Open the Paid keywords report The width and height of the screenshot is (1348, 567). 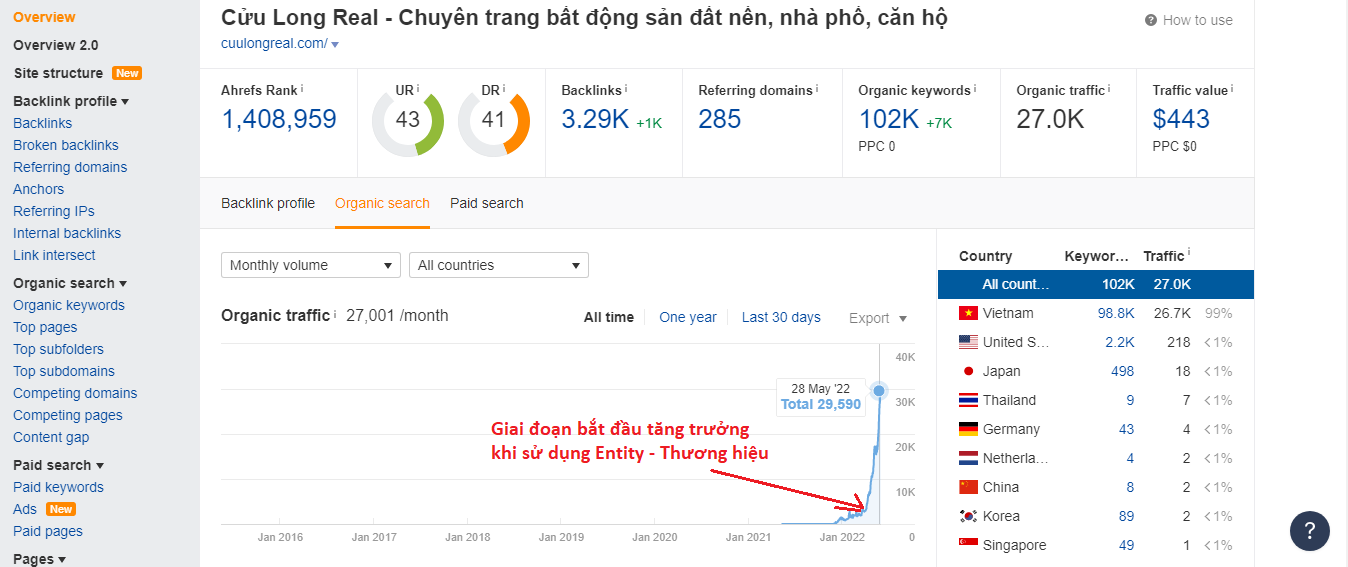(58, 487)
